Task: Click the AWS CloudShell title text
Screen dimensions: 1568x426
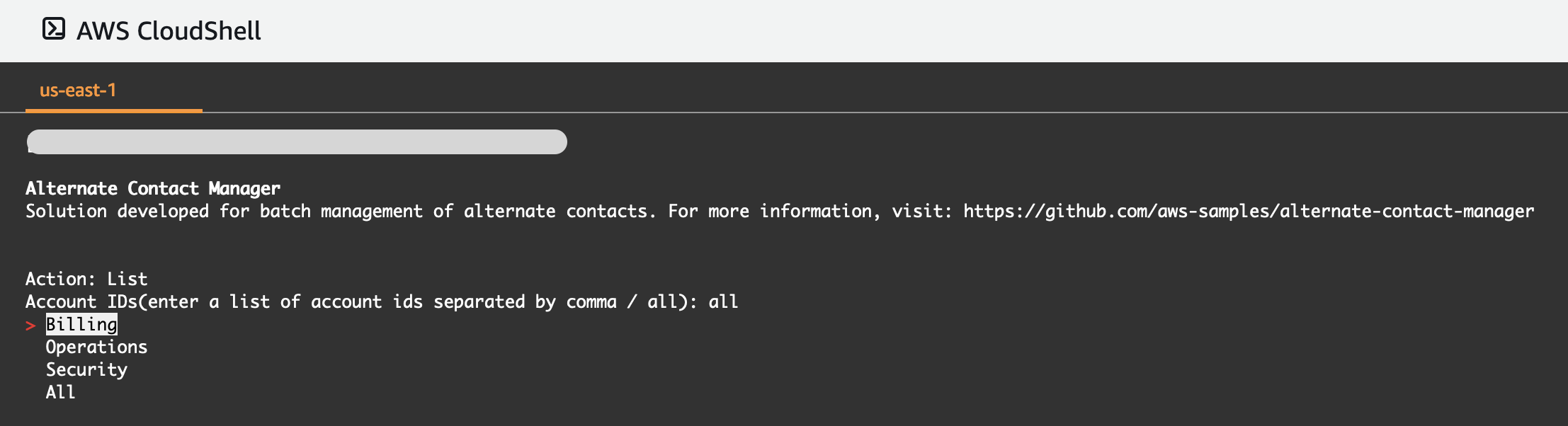Action: 169,30
